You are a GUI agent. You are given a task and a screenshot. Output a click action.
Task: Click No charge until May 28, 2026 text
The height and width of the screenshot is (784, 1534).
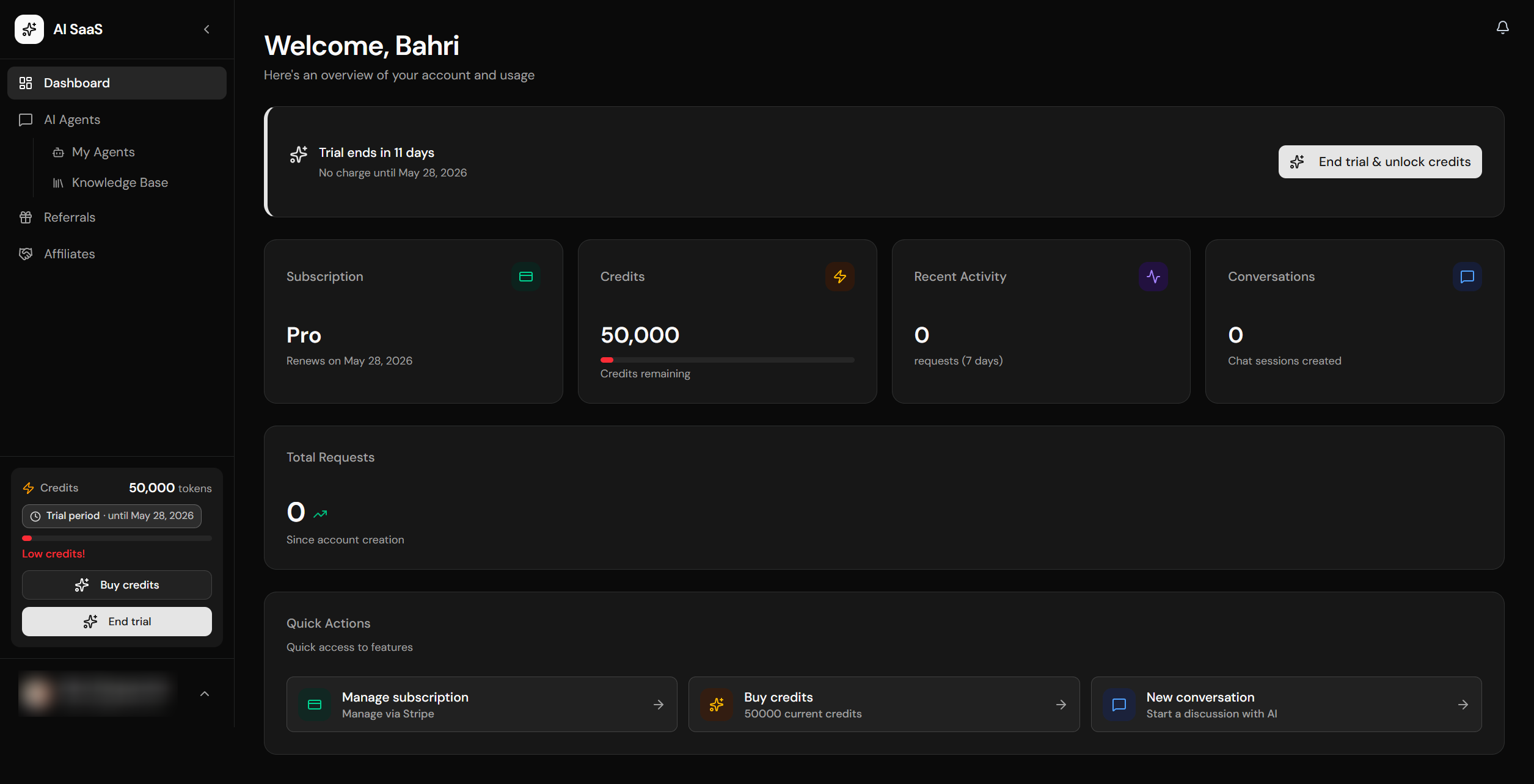pos(393,173)
